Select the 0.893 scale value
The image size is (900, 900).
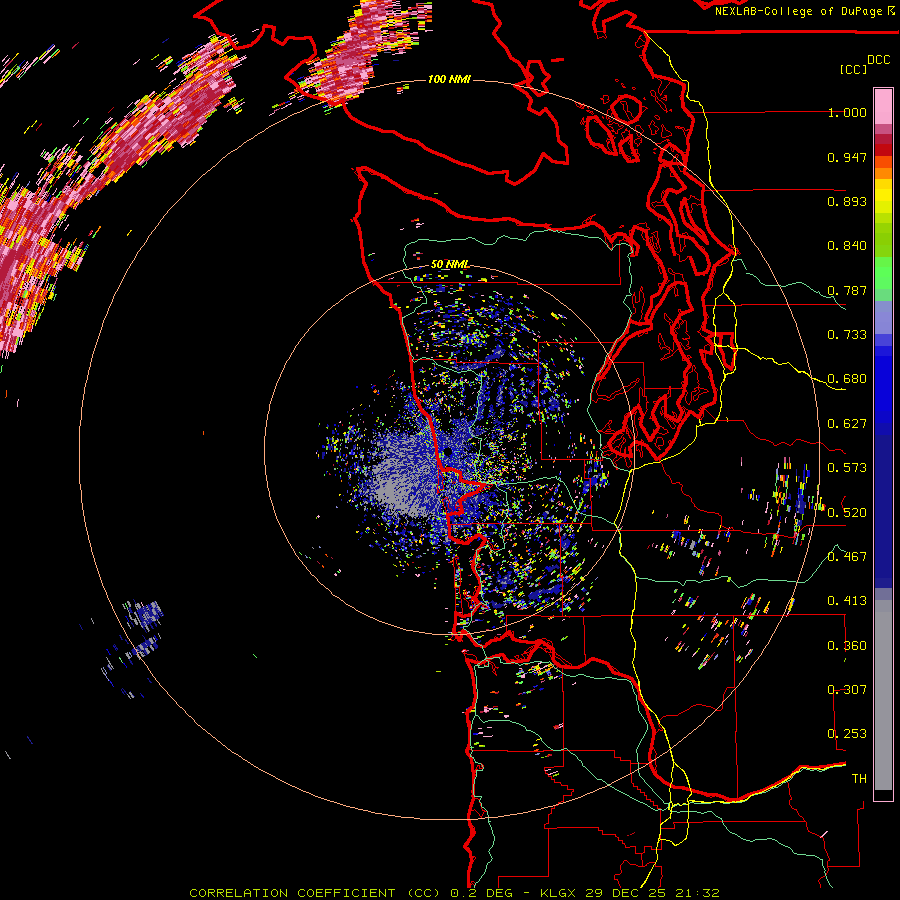pyautogui.click(x=847, y=201)
